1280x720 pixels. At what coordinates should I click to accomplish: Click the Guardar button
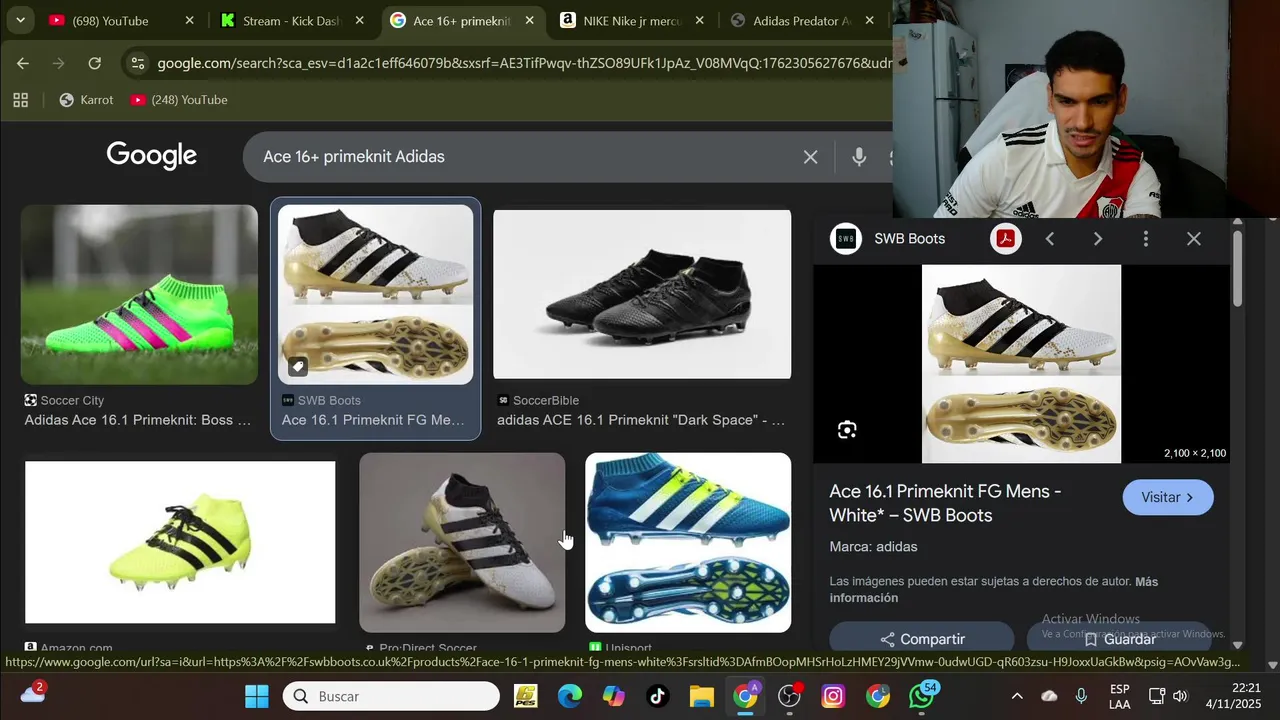coord(1119,639)
